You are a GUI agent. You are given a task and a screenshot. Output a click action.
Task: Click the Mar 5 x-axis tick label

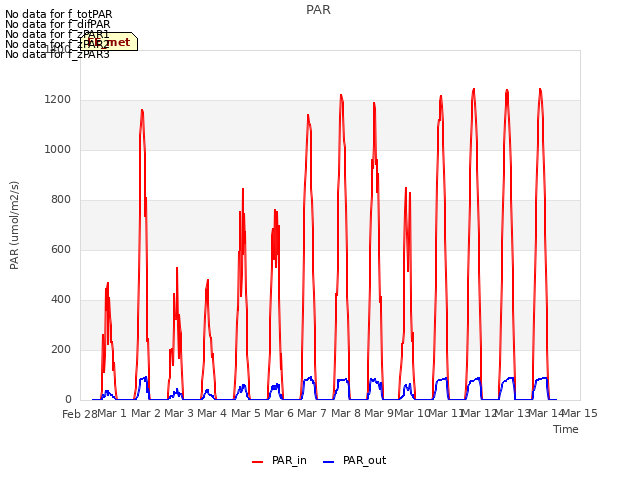click(246, 413)
